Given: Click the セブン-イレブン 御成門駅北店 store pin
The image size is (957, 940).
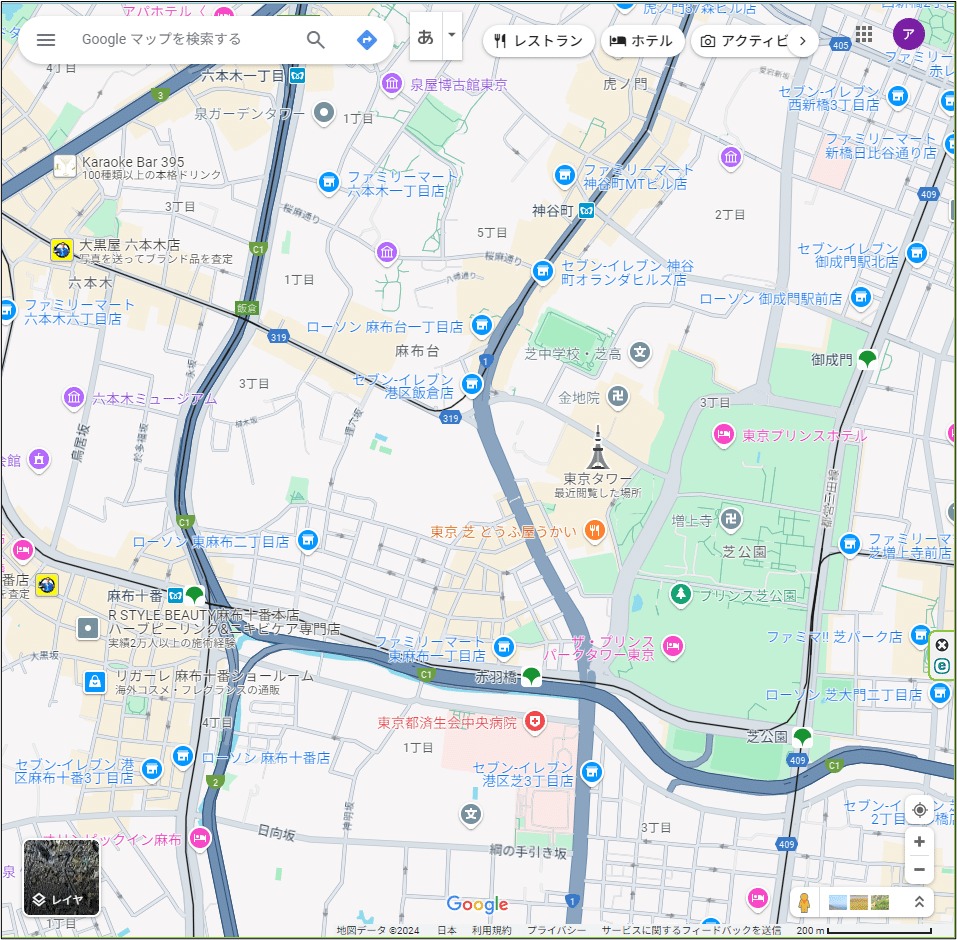Looking at the screenshot, I should [x=917, y=253].
